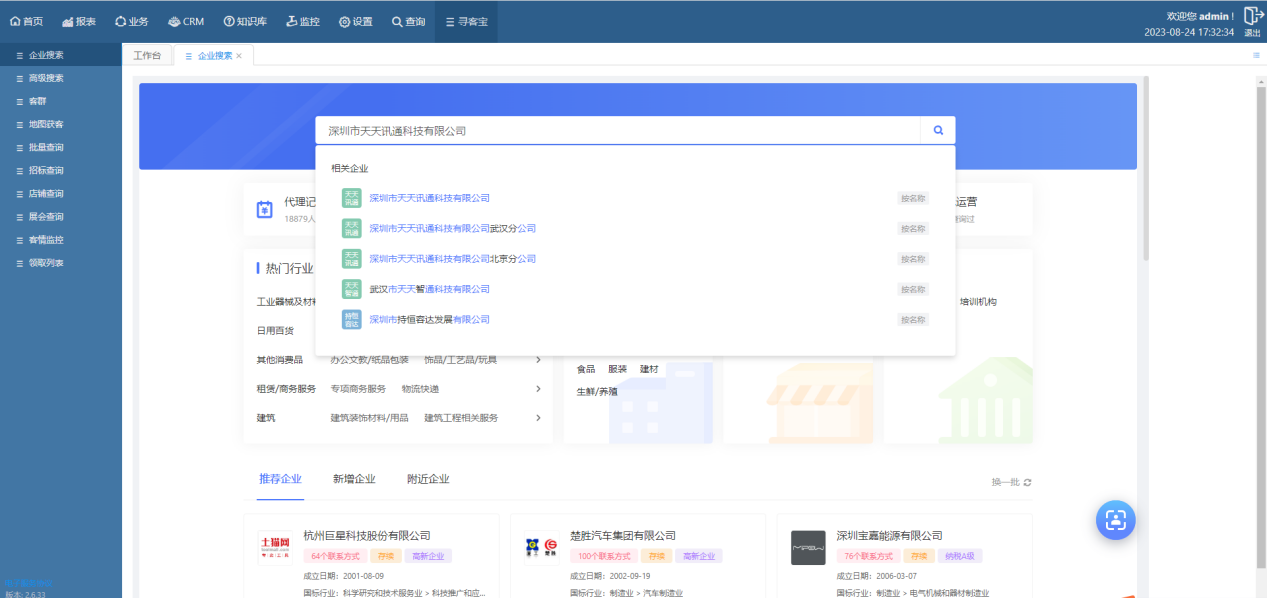The image size is (1267, 598).
Task: Open 深圳市天天讯通科技有限公司北京分公司 suggestion
Action: click(452, 259)
